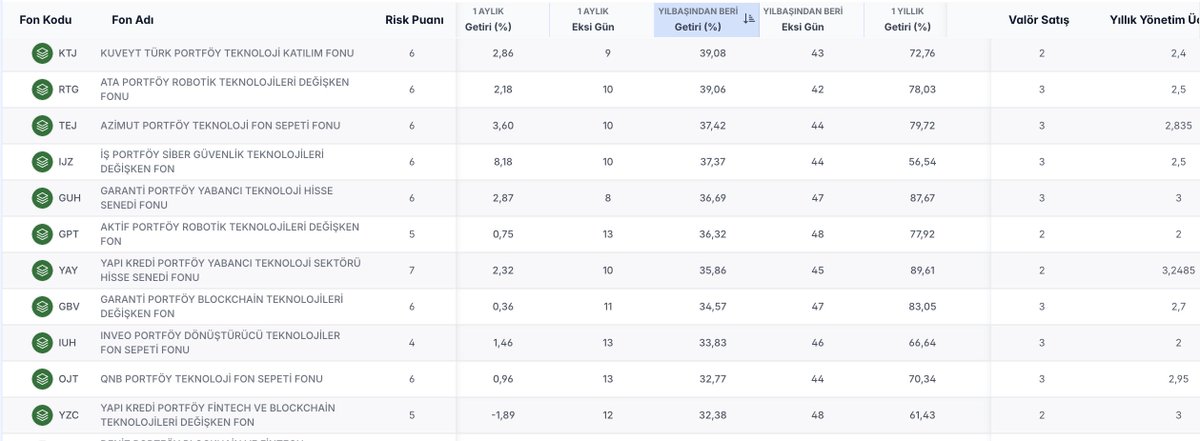Click the sort icon in Yılbaşından Beri Getiri header
1200x441 pixels.
(x=749, y=19)
